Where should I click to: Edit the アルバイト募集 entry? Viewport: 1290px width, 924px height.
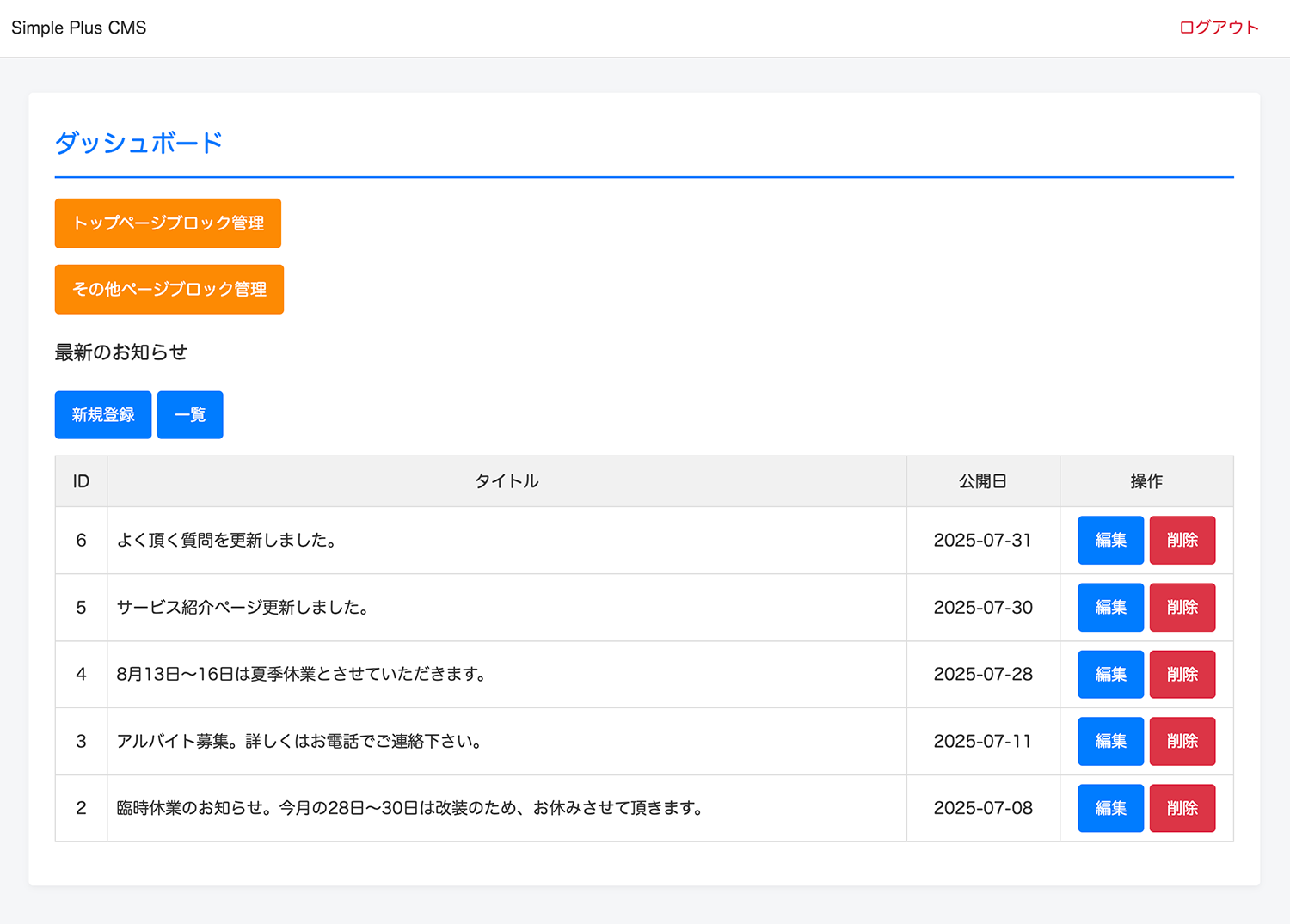(x=1110, y=742)
